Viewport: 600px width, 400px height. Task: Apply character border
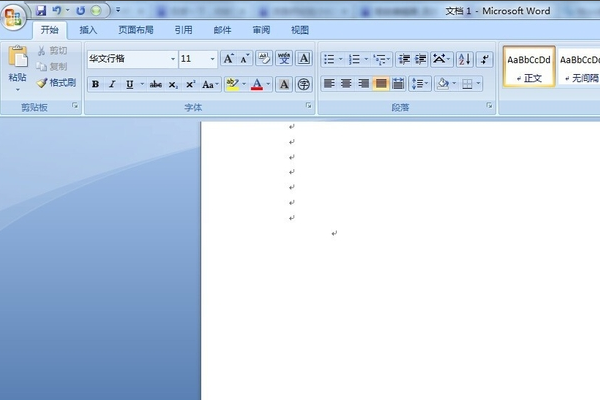pyautogui.click(x=304, y=59)
